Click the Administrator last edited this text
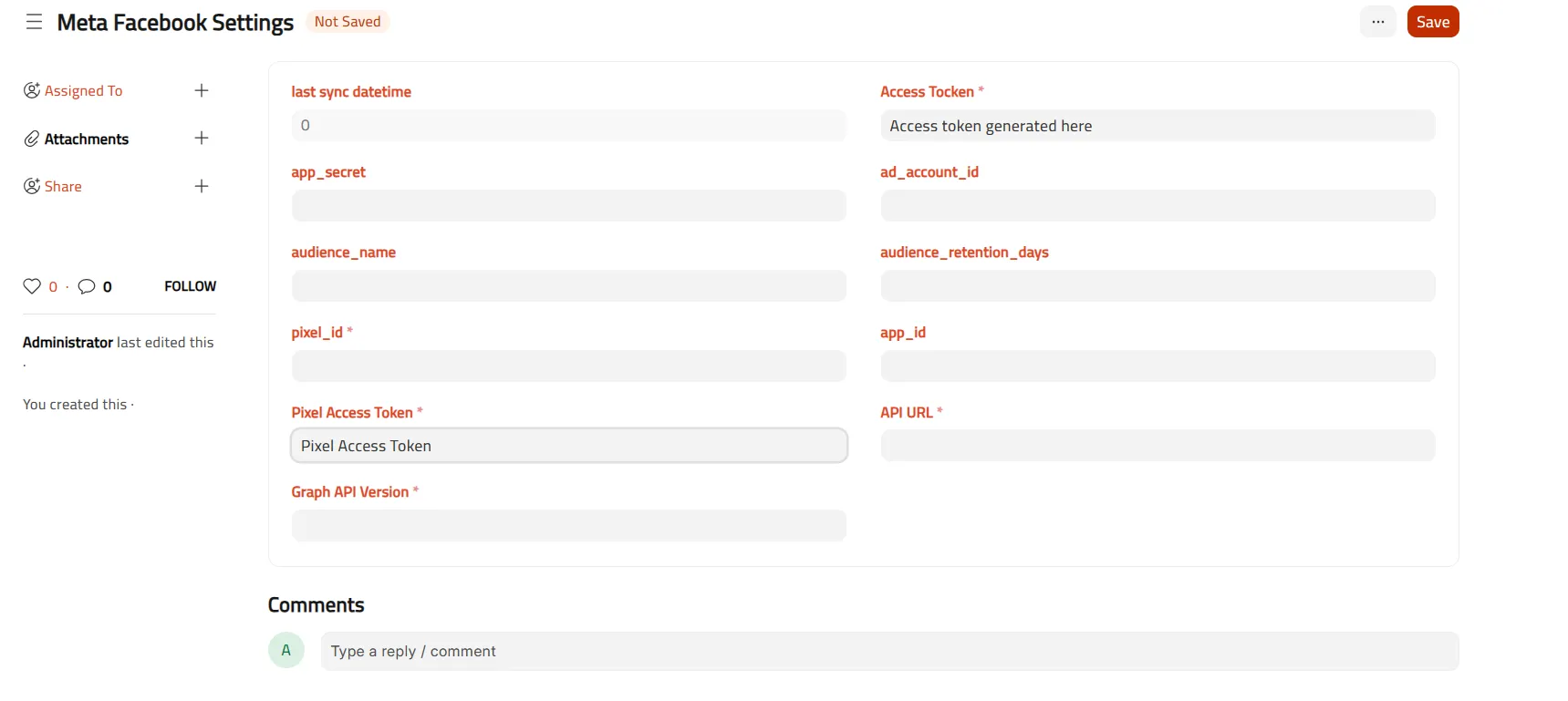Screen dimensions: 1568x701 click(119, 343)
